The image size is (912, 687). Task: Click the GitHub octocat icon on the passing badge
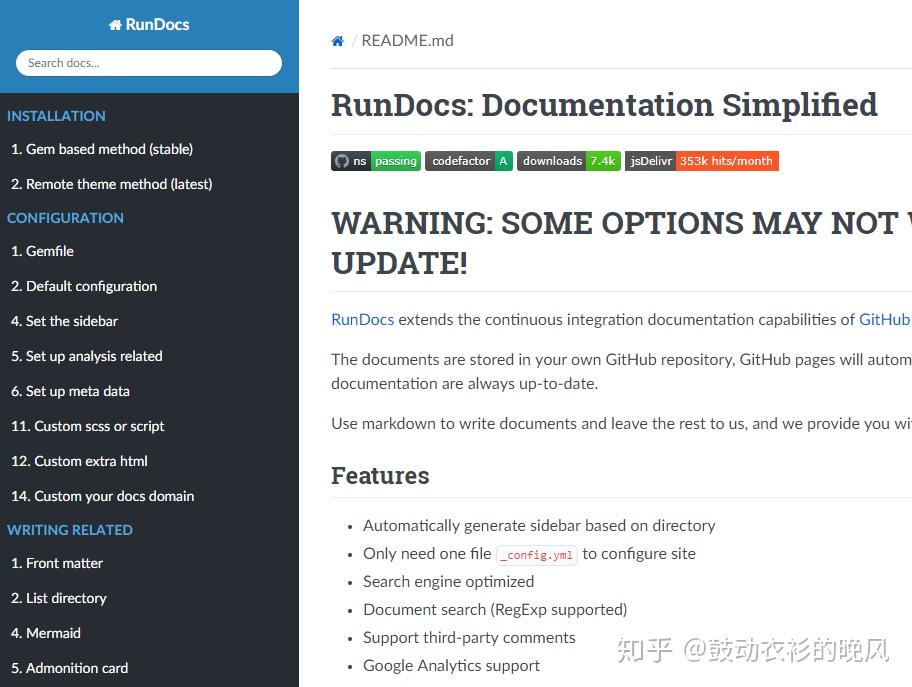340,160
